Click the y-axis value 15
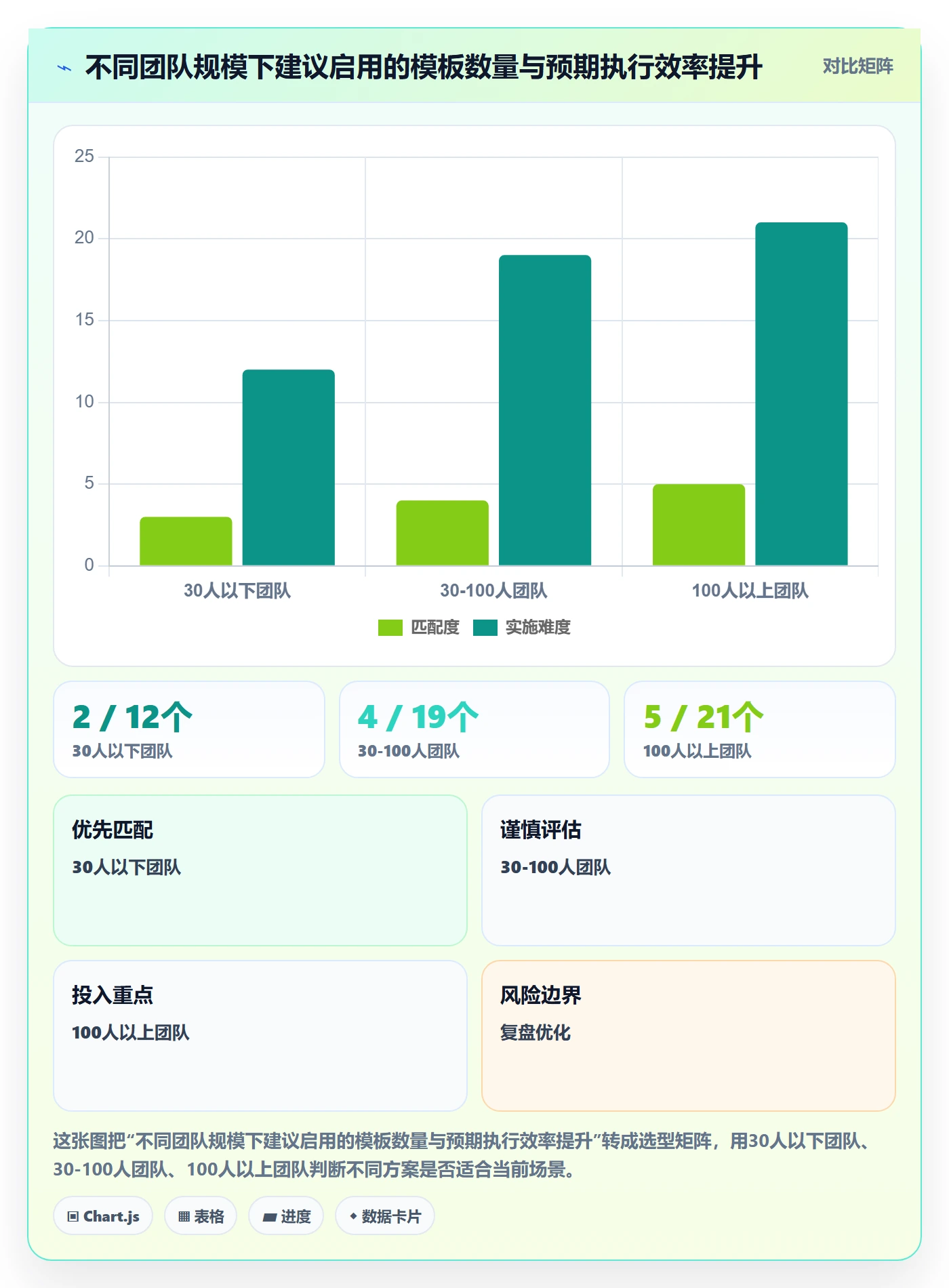Screen dimensions: 949x1288 pyautogui.click(x=84, y=320)
